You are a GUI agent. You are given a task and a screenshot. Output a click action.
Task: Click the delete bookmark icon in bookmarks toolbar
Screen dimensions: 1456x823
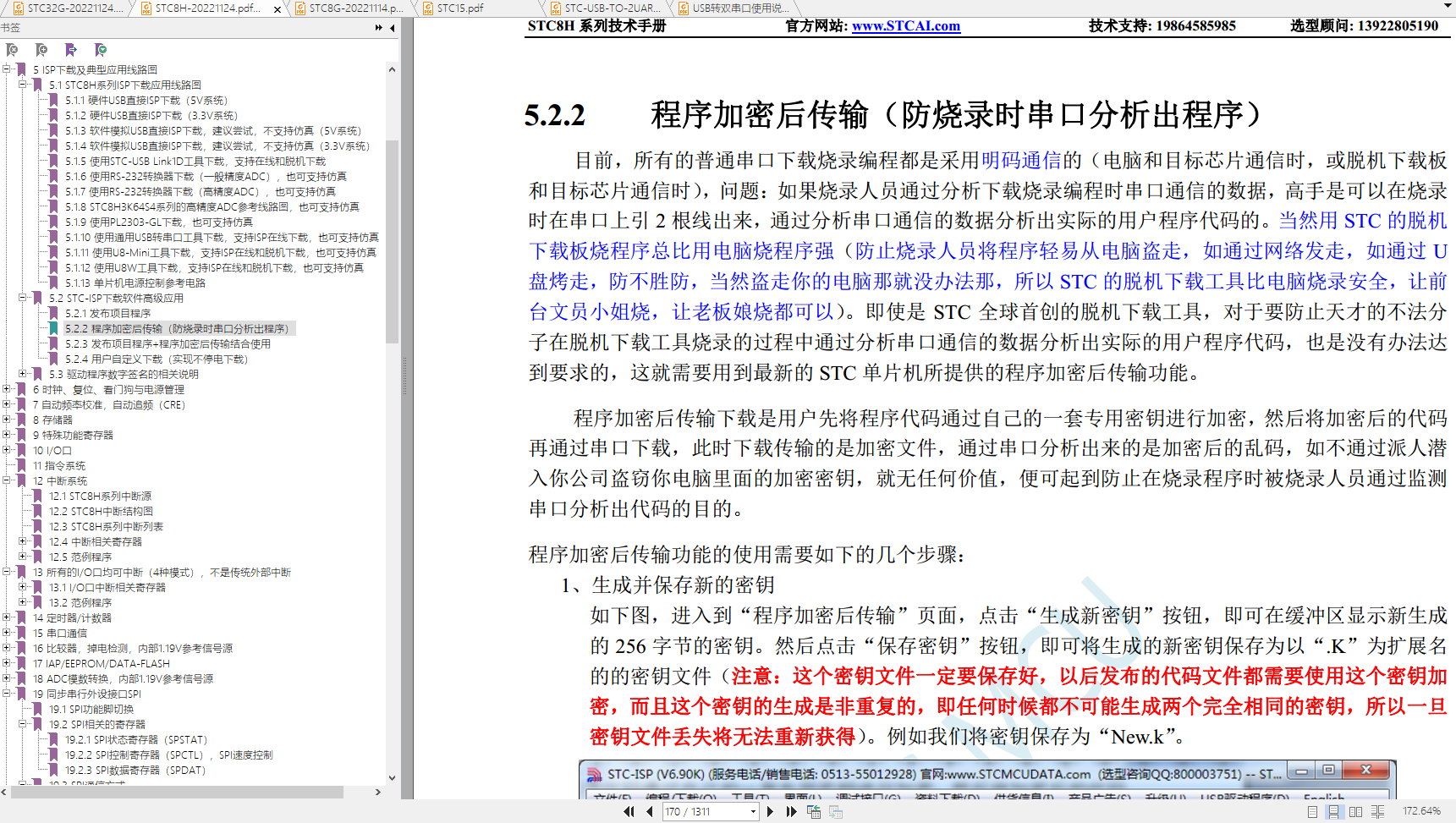click(12, 50)
